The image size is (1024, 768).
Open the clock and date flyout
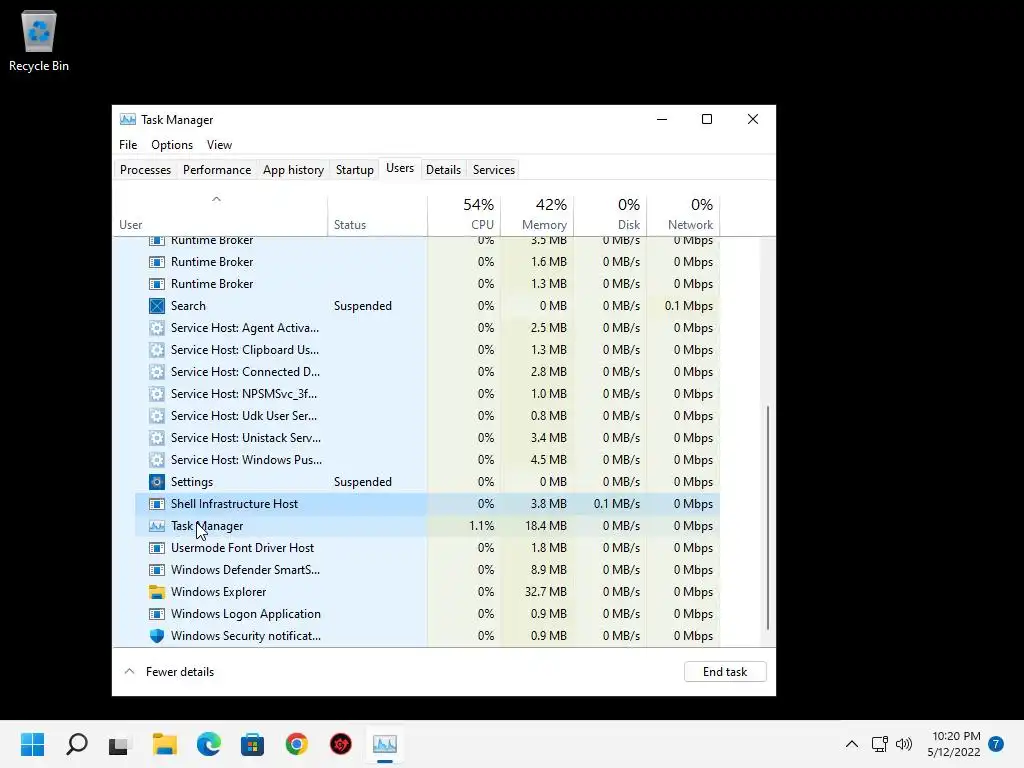click(x=953, y=744)
